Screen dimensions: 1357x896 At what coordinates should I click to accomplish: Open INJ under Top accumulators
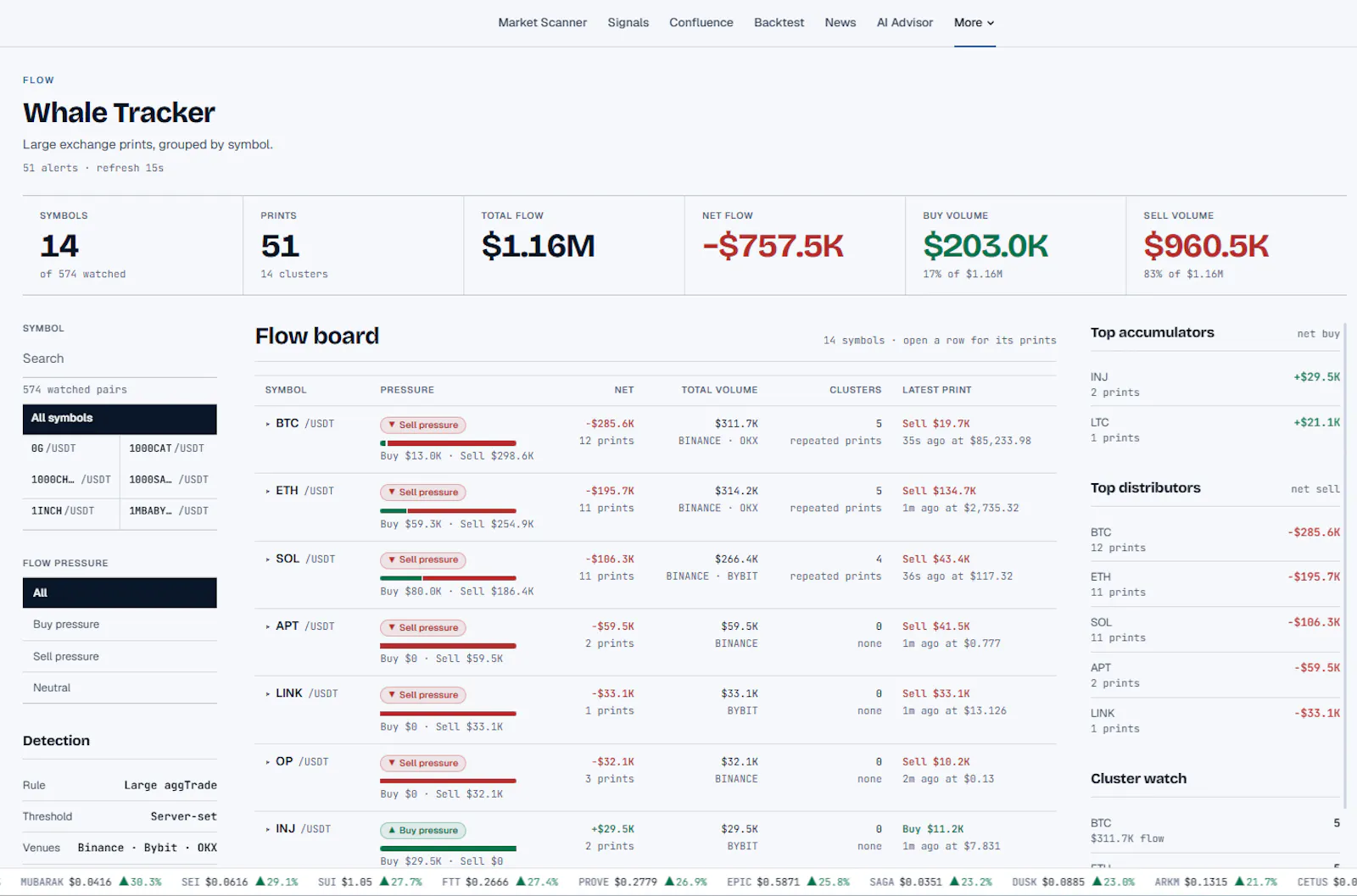[1215, 384]
